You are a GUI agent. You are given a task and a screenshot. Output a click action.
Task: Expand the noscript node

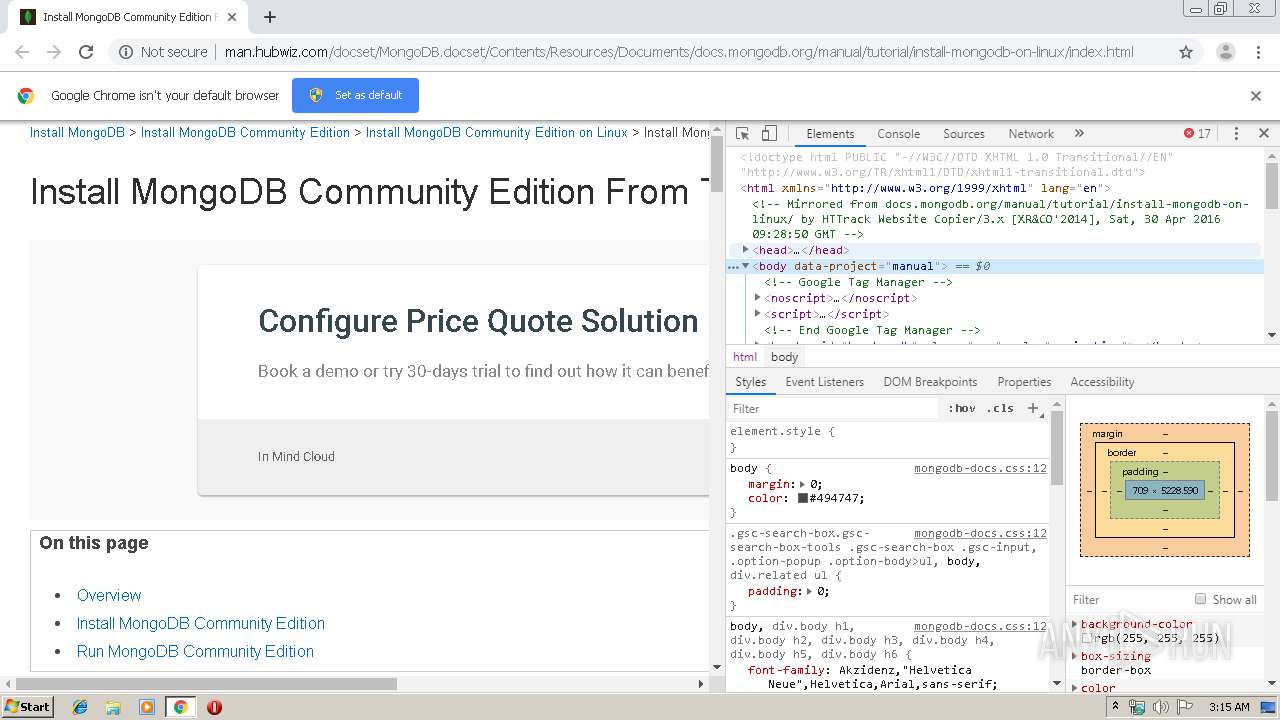coord(758,298)
